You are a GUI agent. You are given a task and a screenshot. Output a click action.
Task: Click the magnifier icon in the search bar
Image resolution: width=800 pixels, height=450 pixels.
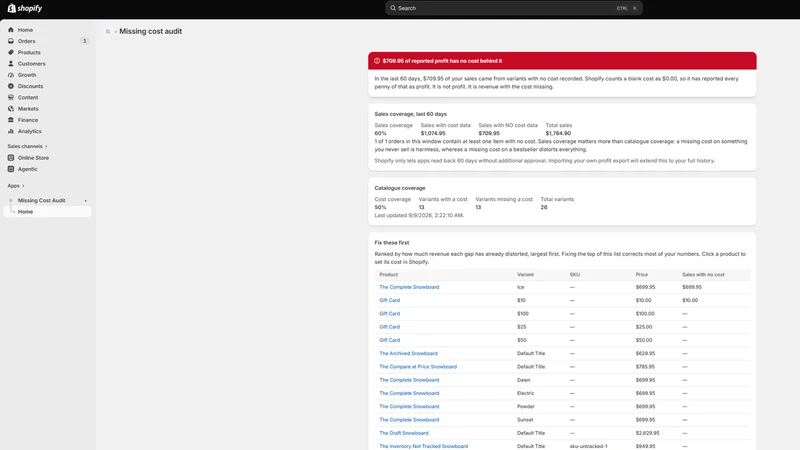(393, 8)
